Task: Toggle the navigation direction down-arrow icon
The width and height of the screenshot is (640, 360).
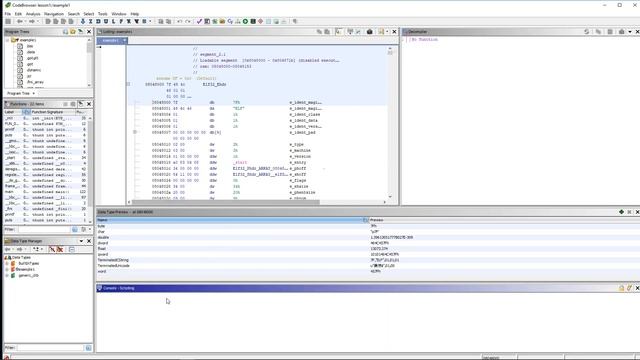Action: coord(83,21)
